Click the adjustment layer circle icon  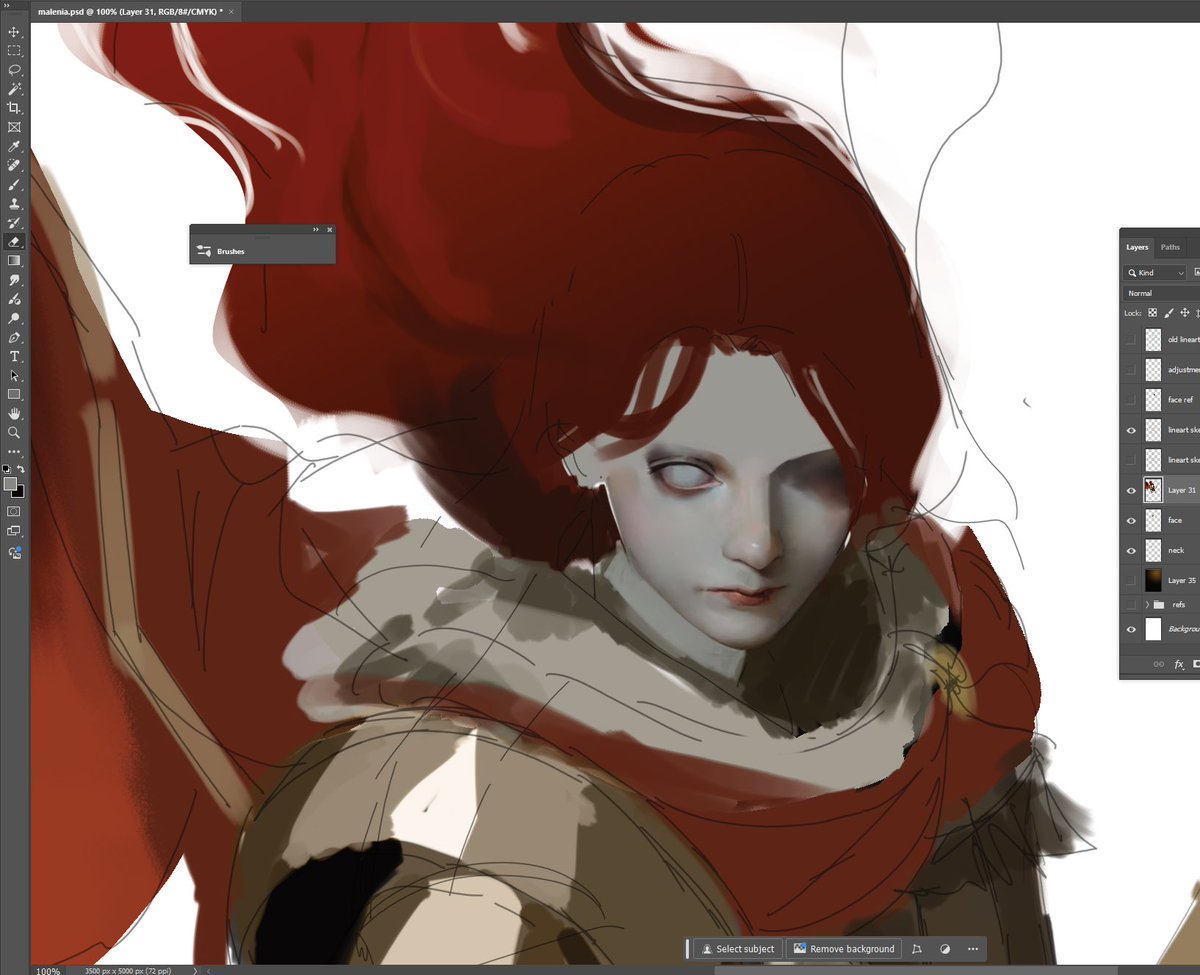pyautogui.click(x=945, y=949)
